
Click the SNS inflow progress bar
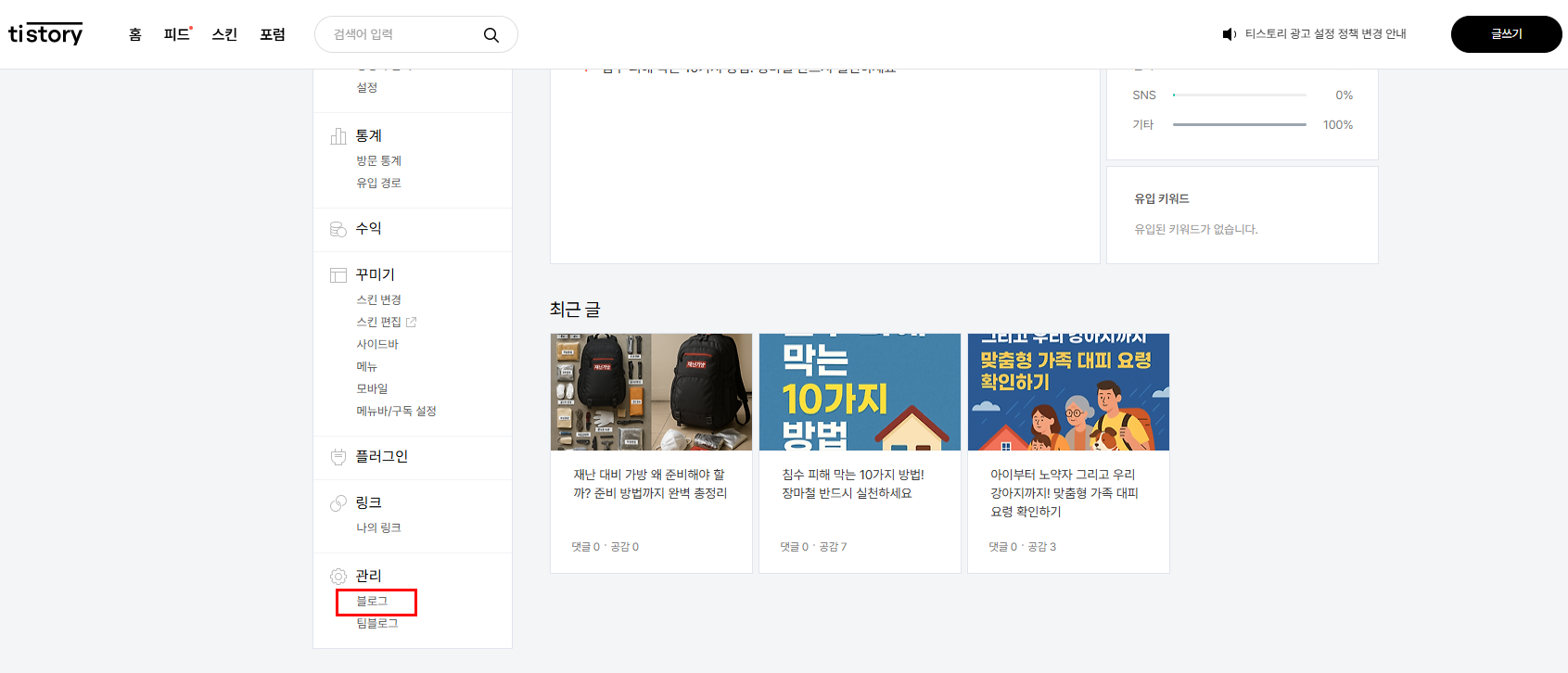[x=1240, y=95]
